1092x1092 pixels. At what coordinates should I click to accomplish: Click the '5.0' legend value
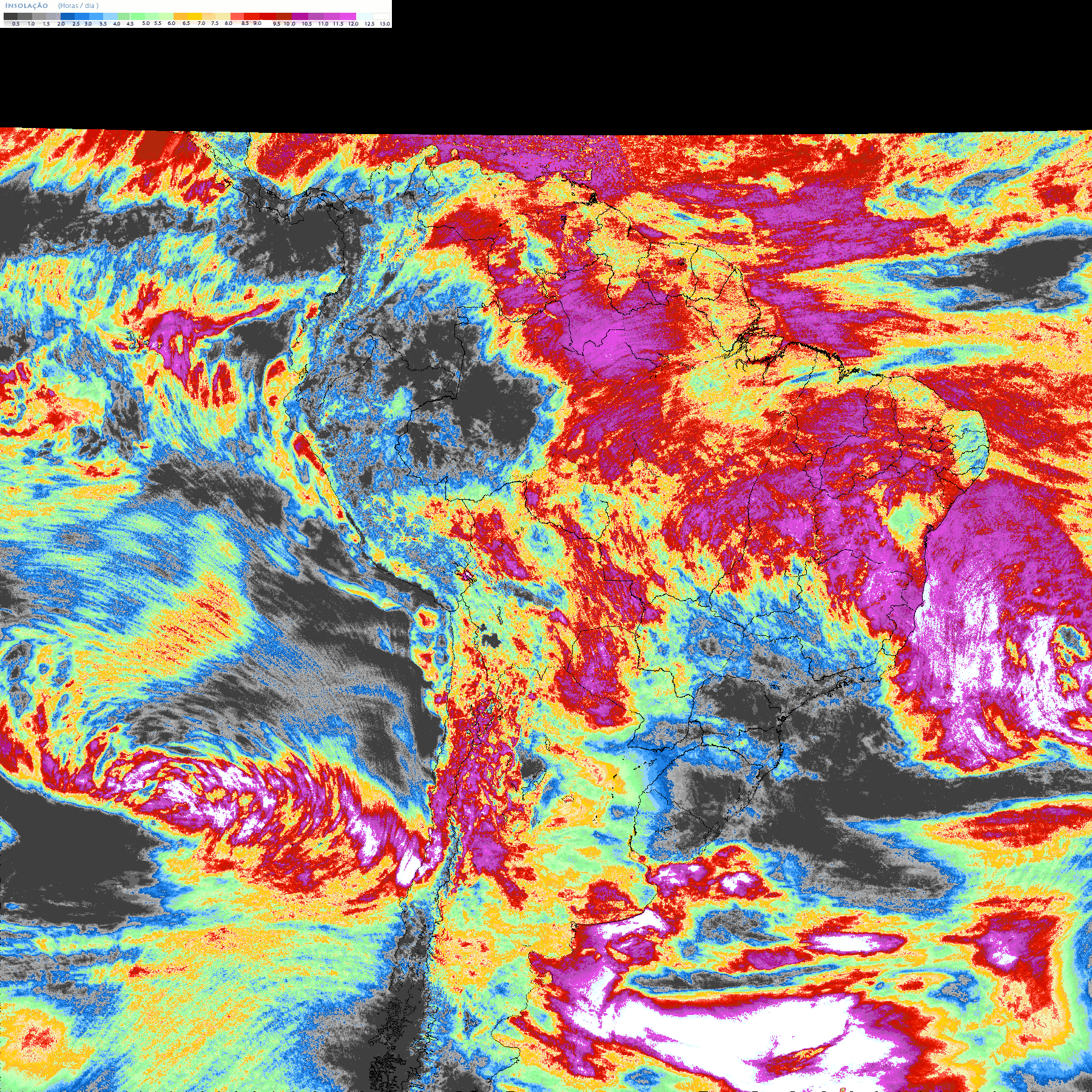(x=146, y=23)
